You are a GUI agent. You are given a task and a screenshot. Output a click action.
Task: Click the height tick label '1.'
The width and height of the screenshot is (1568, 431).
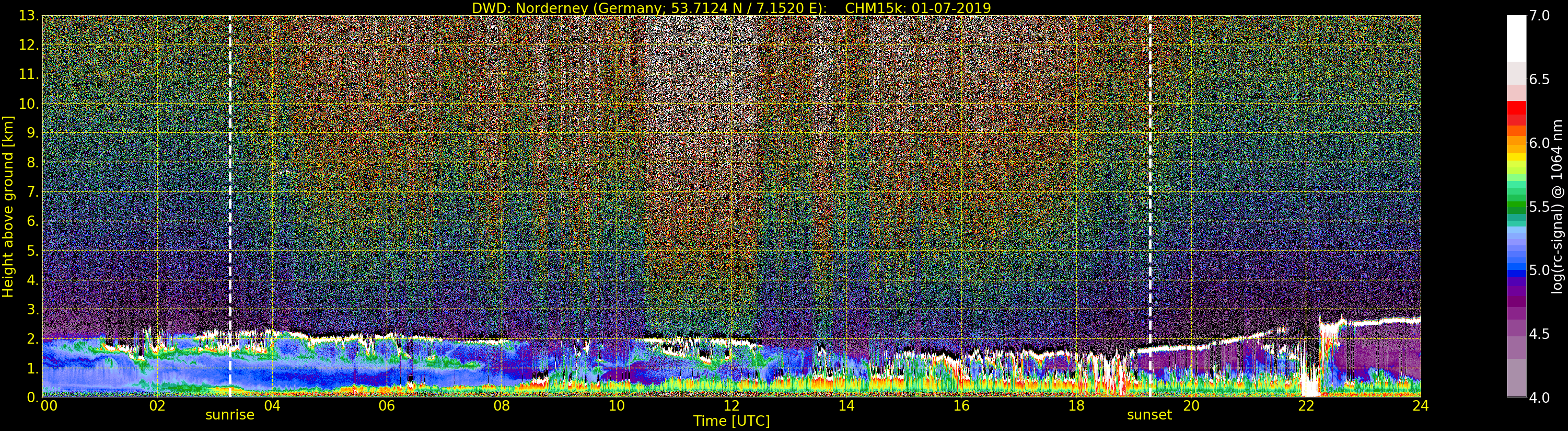point(33,368)
